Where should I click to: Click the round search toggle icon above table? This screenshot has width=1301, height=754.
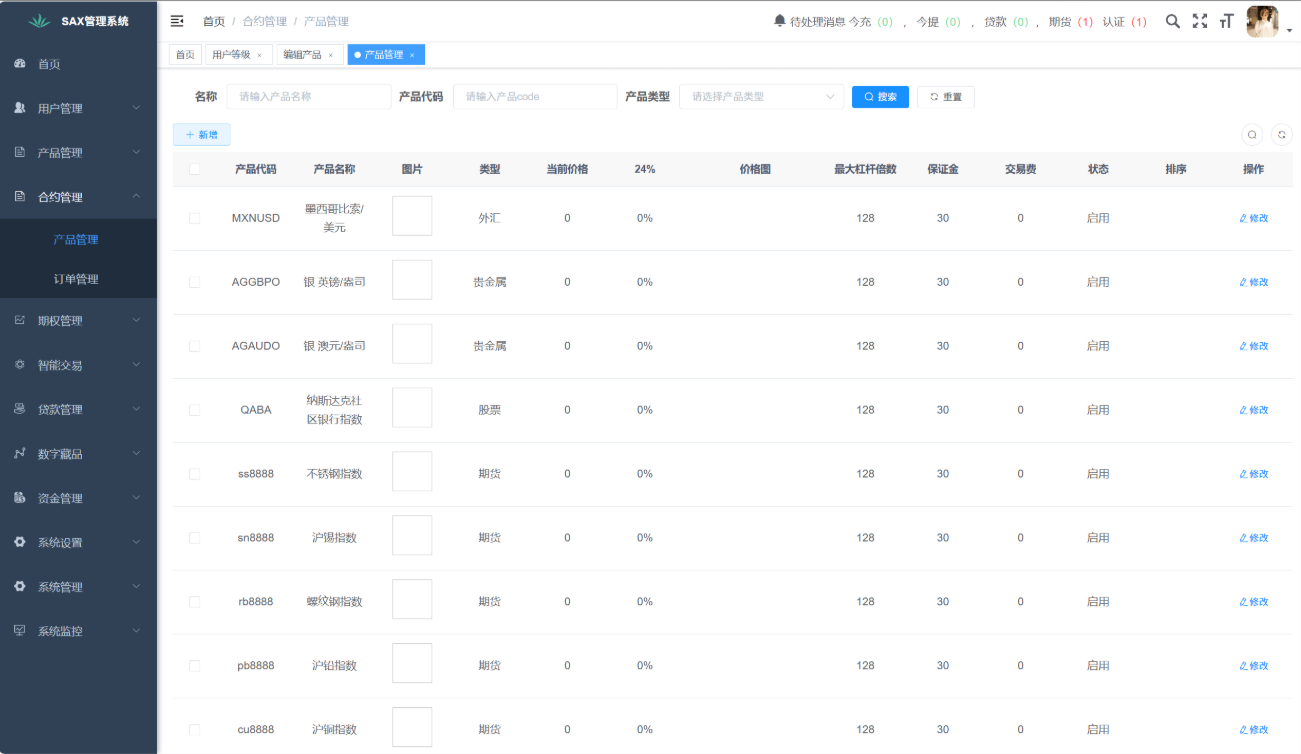(x=1251, y=135)
